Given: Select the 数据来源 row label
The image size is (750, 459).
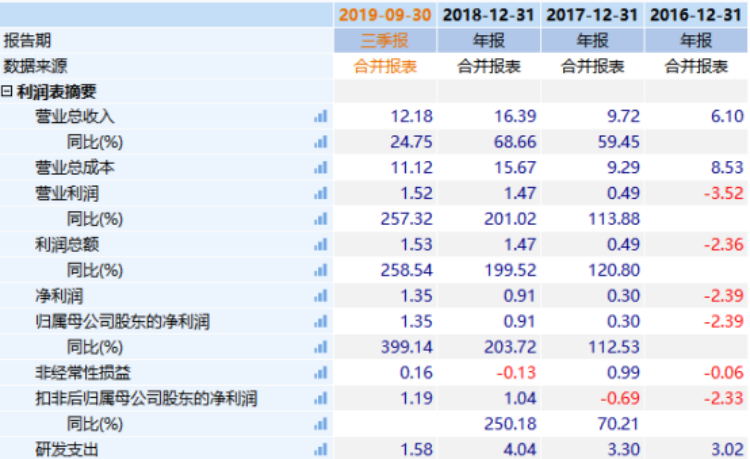Looking at the screenshot, I should click(35, 66).
